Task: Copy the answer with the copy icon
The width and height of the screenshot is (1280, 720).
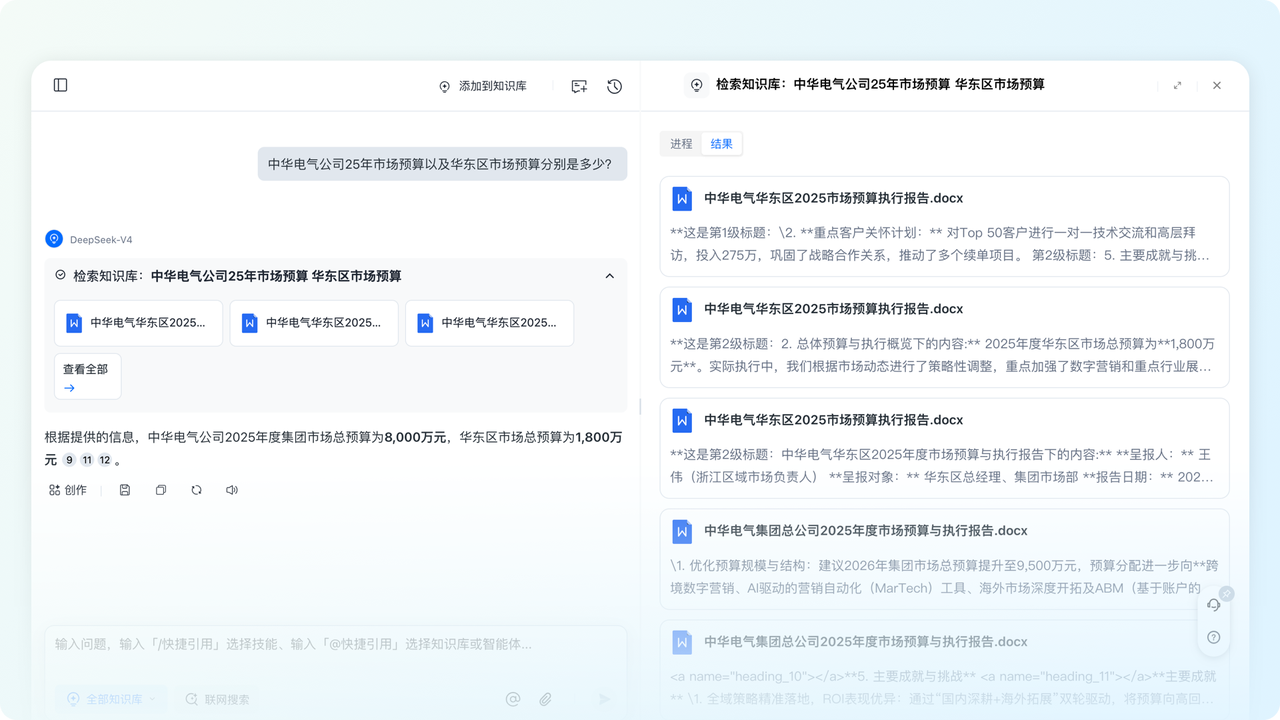Action: [x=161, y=490]
